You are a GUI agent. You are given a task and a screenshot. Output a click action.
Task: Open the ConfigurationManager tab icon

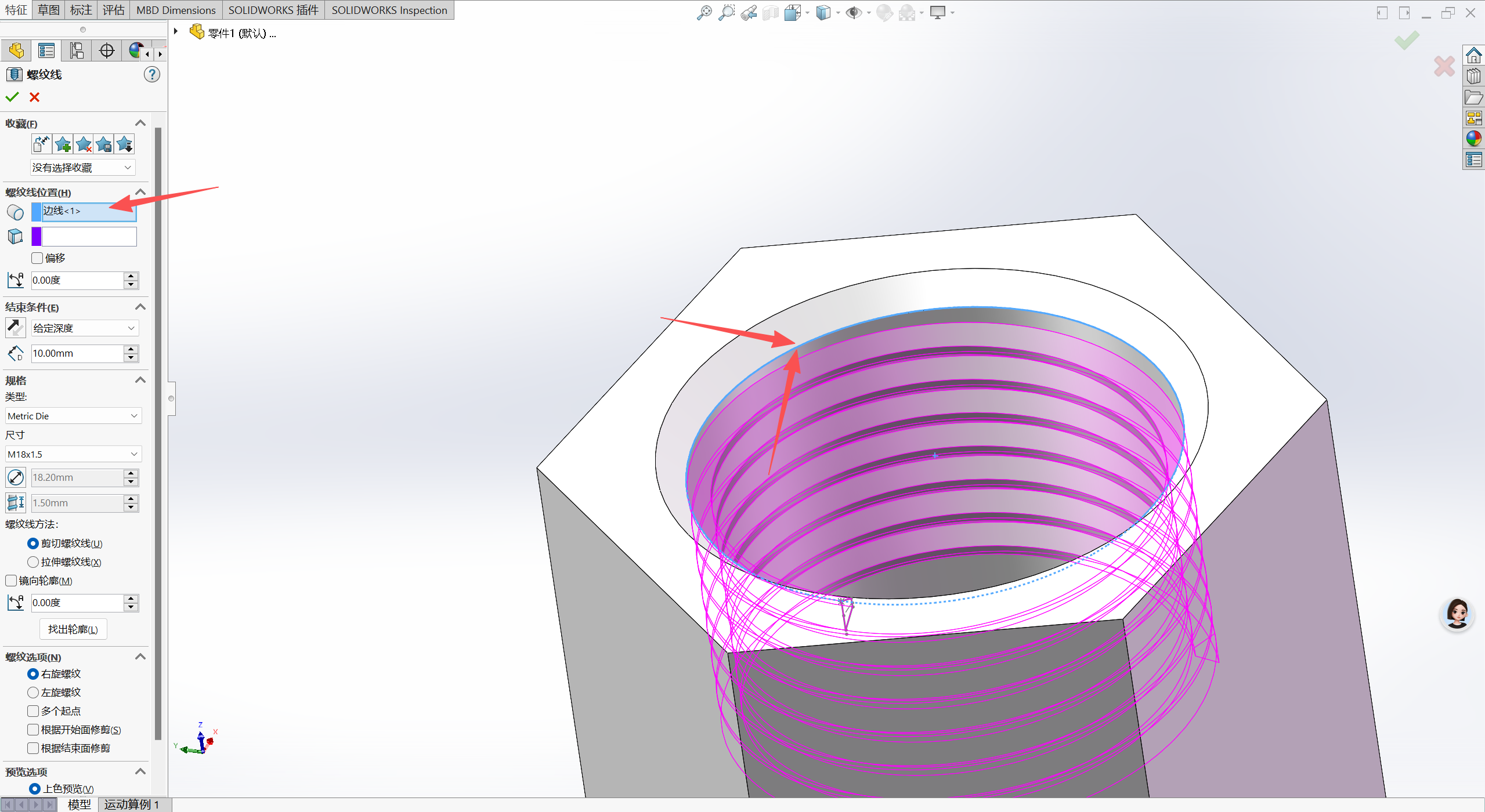[x=77, y=50]
